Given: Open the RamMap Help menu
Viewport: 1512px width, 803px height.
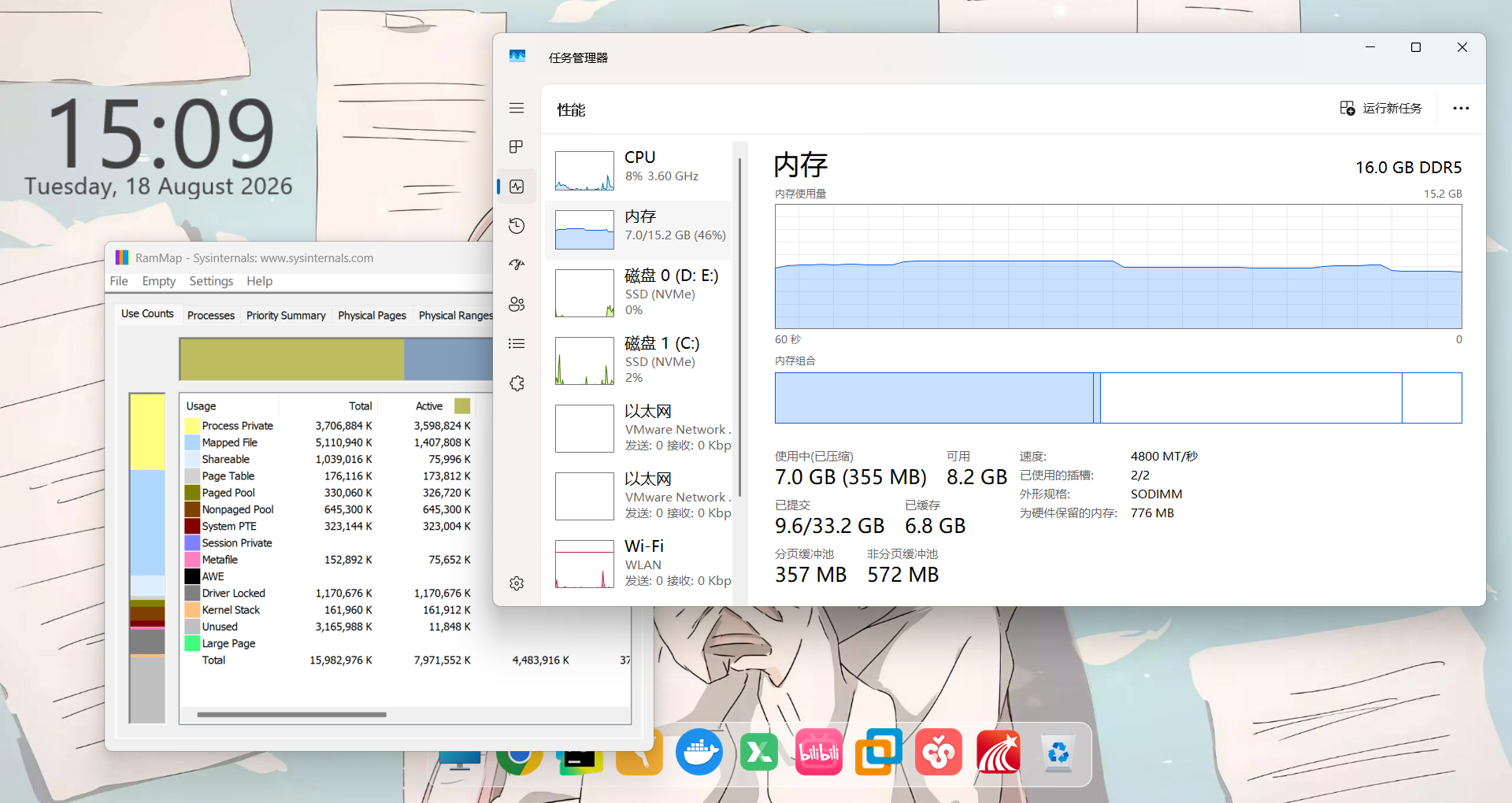Looking at the screenshot, I should click(x=259, y=281).
